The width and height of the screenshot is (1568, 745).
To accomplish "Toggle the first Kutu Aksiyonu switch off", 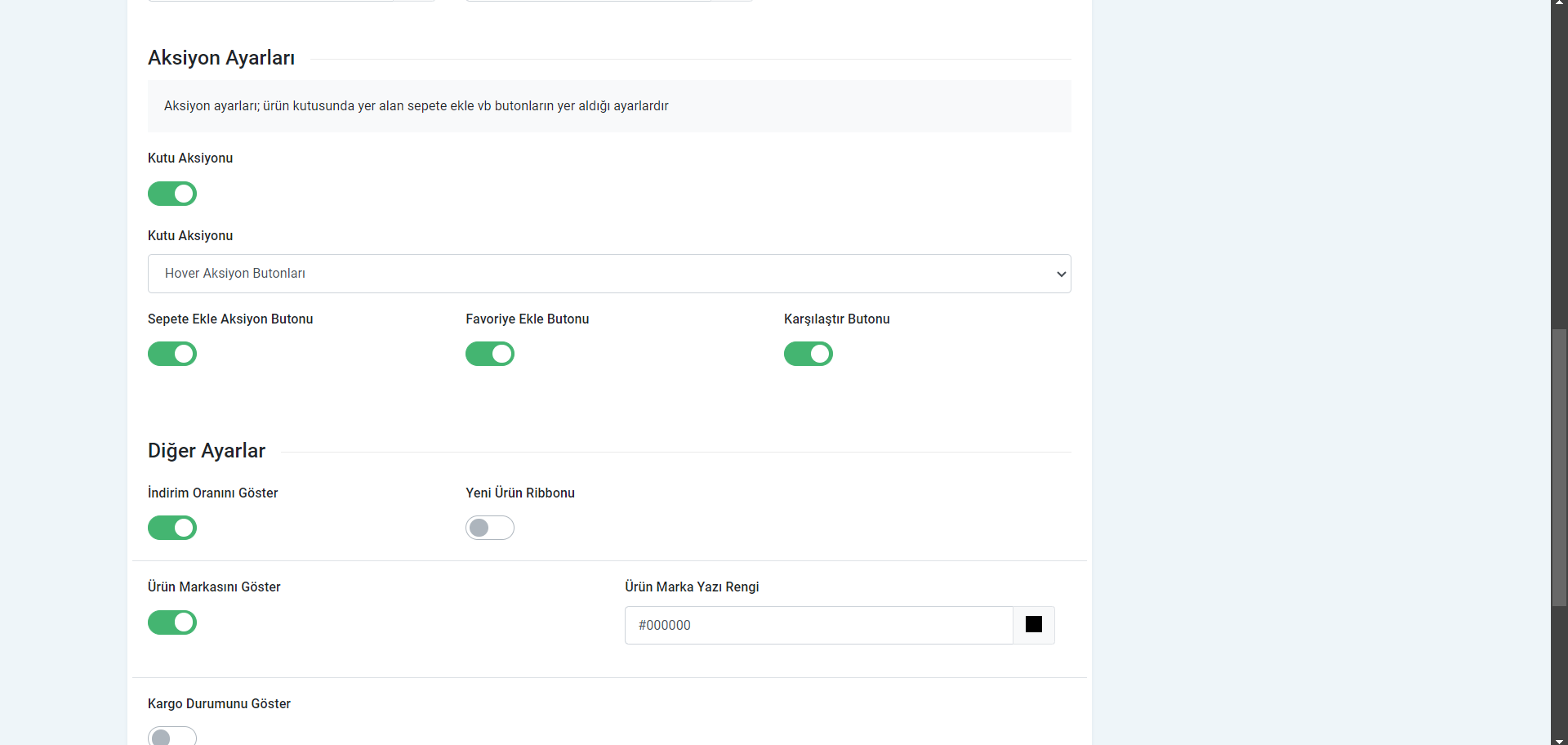I will [x=172, y=194].
